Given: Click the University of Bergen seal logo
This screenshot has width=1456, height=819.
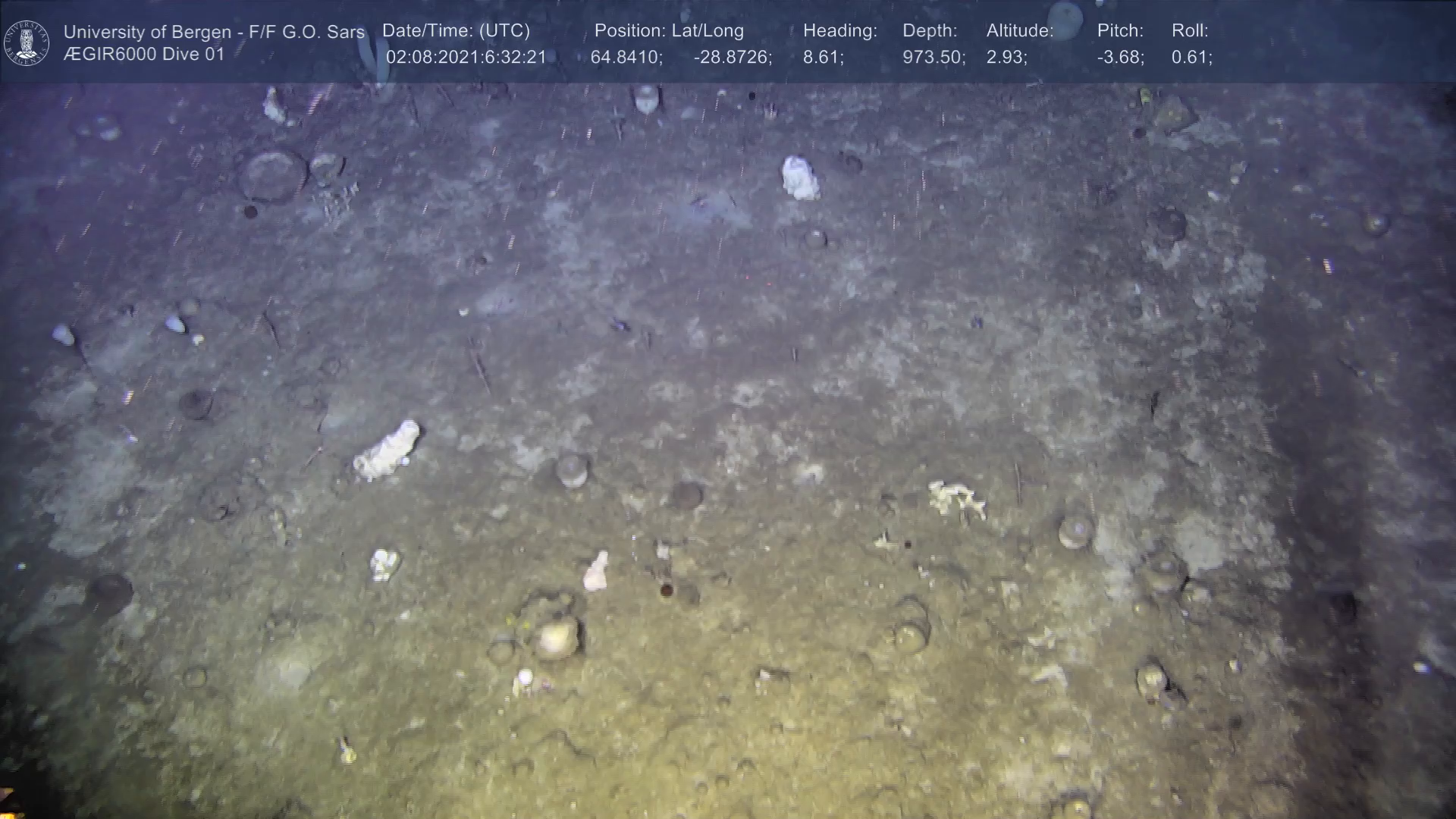Looking at the screenshot, I should [27, 42].
